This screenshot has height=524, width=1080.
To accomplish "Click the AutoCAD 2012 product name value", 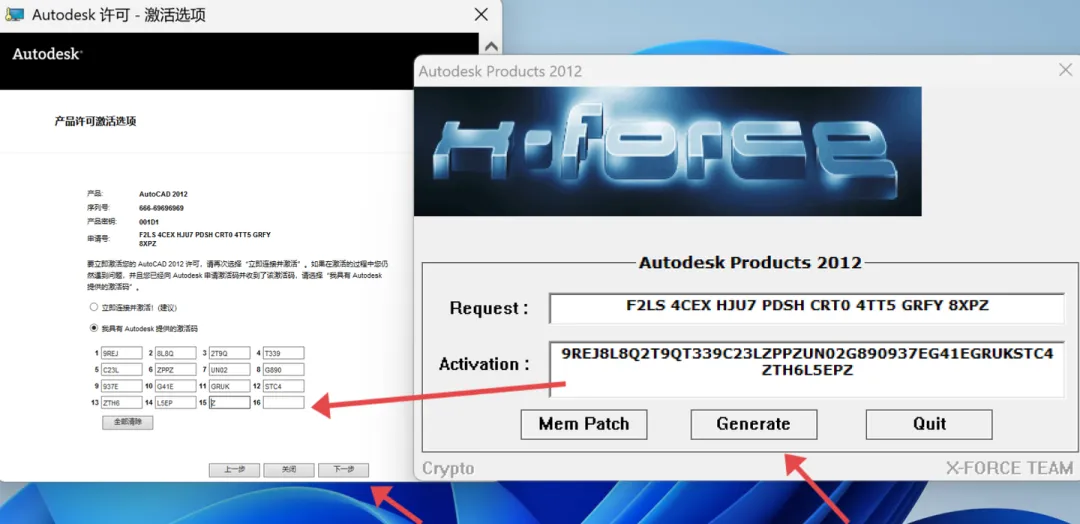I will (163, 194).
